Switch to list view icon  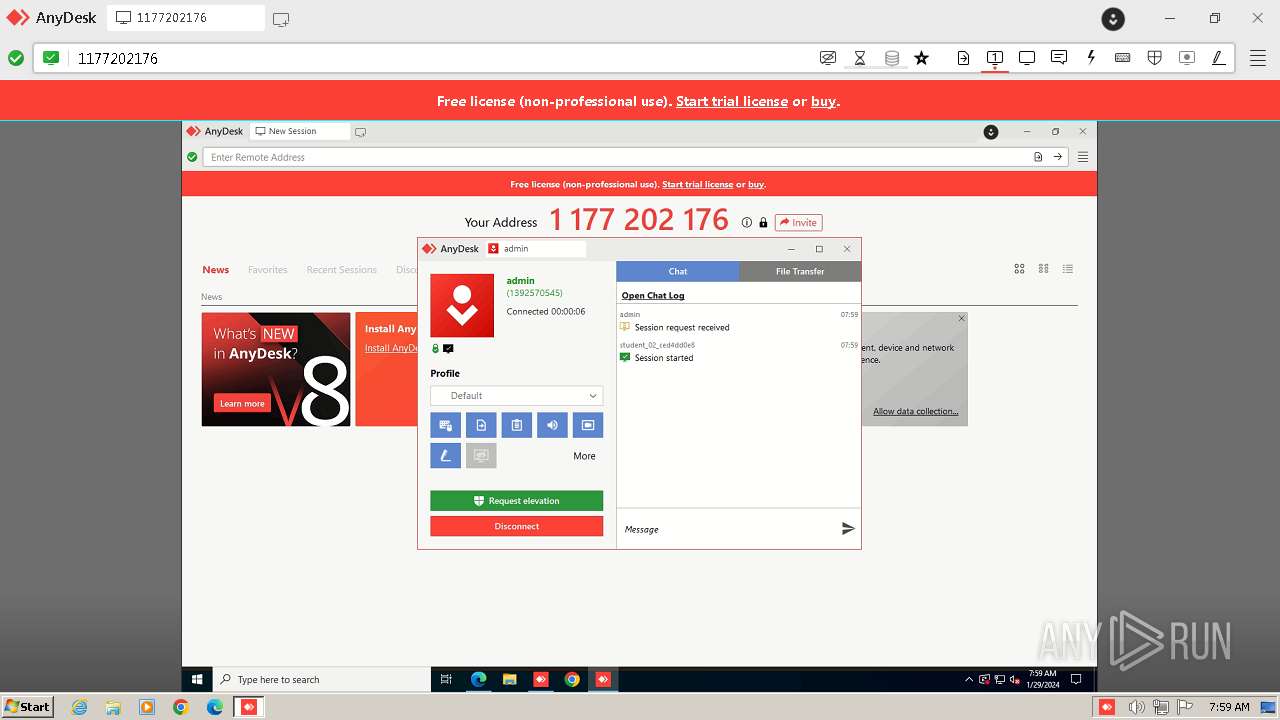(1068, 269)
